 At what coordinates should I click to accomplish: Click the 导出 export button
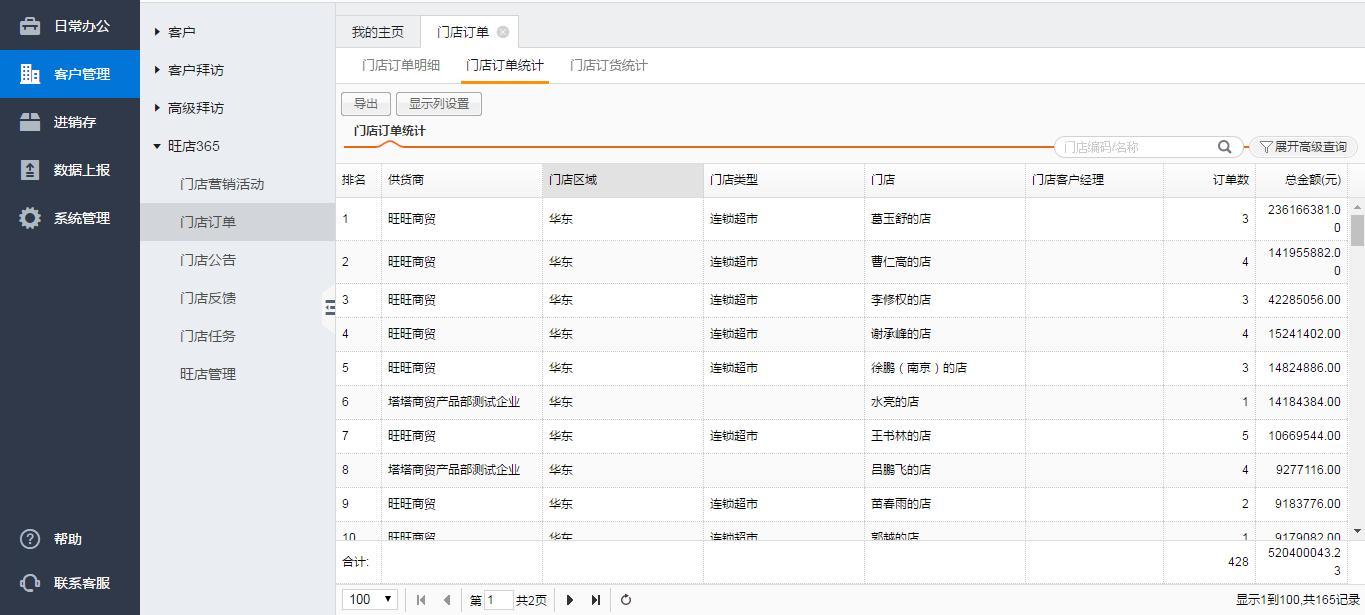click(365, 104)
